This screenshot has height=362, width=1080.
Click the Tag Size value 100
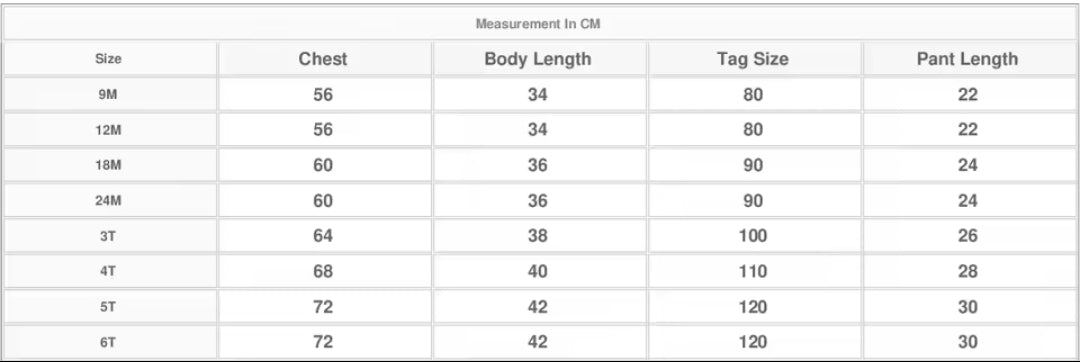pos(753,236)
